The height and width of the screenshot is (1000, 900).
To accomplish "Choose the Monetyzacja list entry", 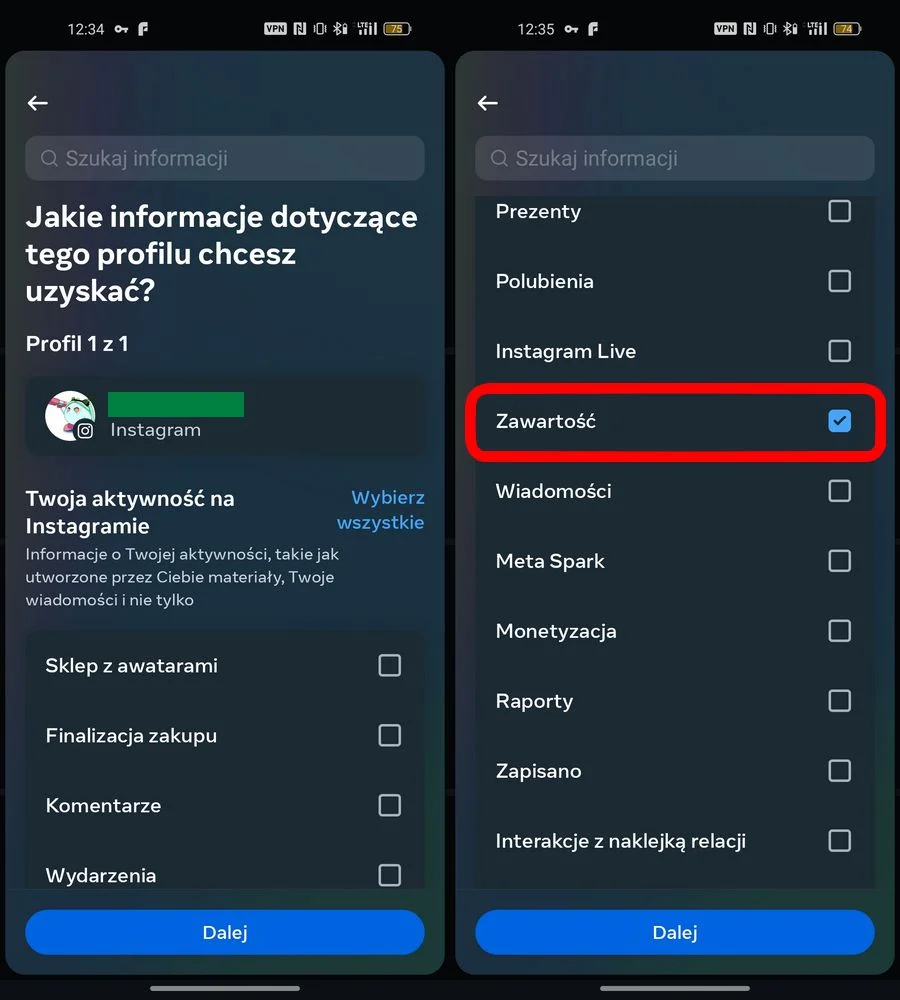I will tap(674, 631).
